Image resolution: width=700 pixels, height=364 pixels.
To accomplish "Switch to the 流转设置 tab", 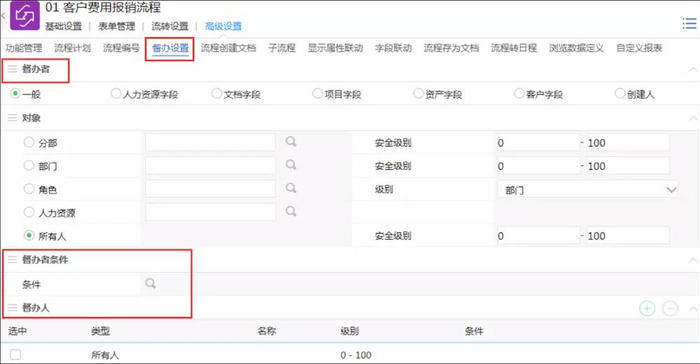I will [x=170, y=26].
